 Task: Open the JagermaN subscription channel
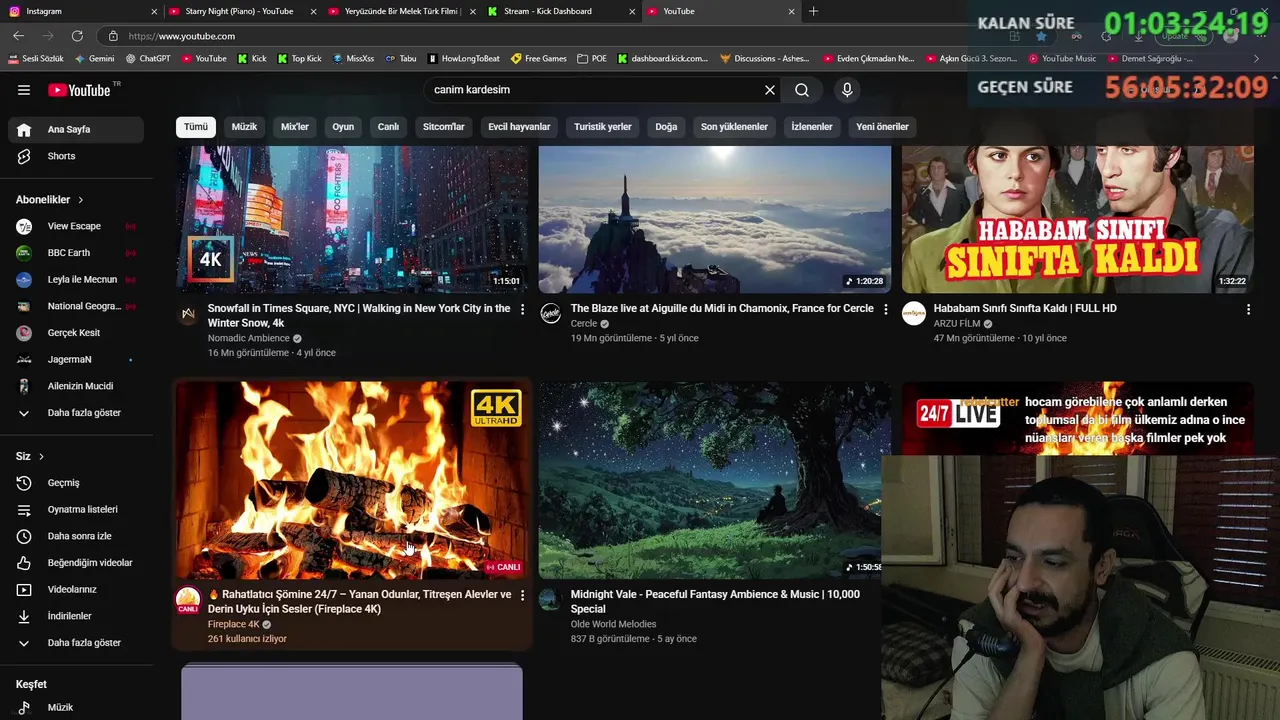tap(76, 359)
